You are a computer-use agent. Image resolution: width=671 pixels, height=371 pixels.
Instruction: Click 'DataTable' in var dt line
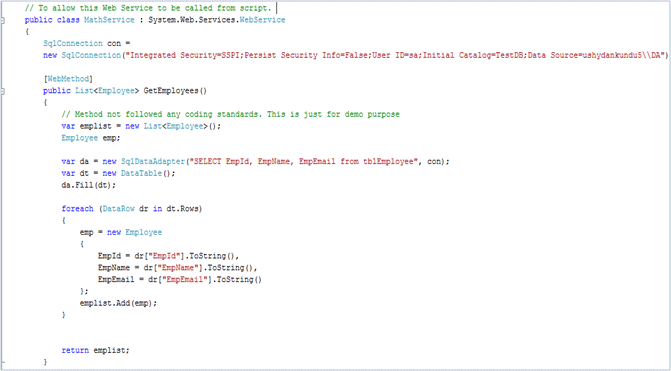pyautogui.click(x=141, y=173)
